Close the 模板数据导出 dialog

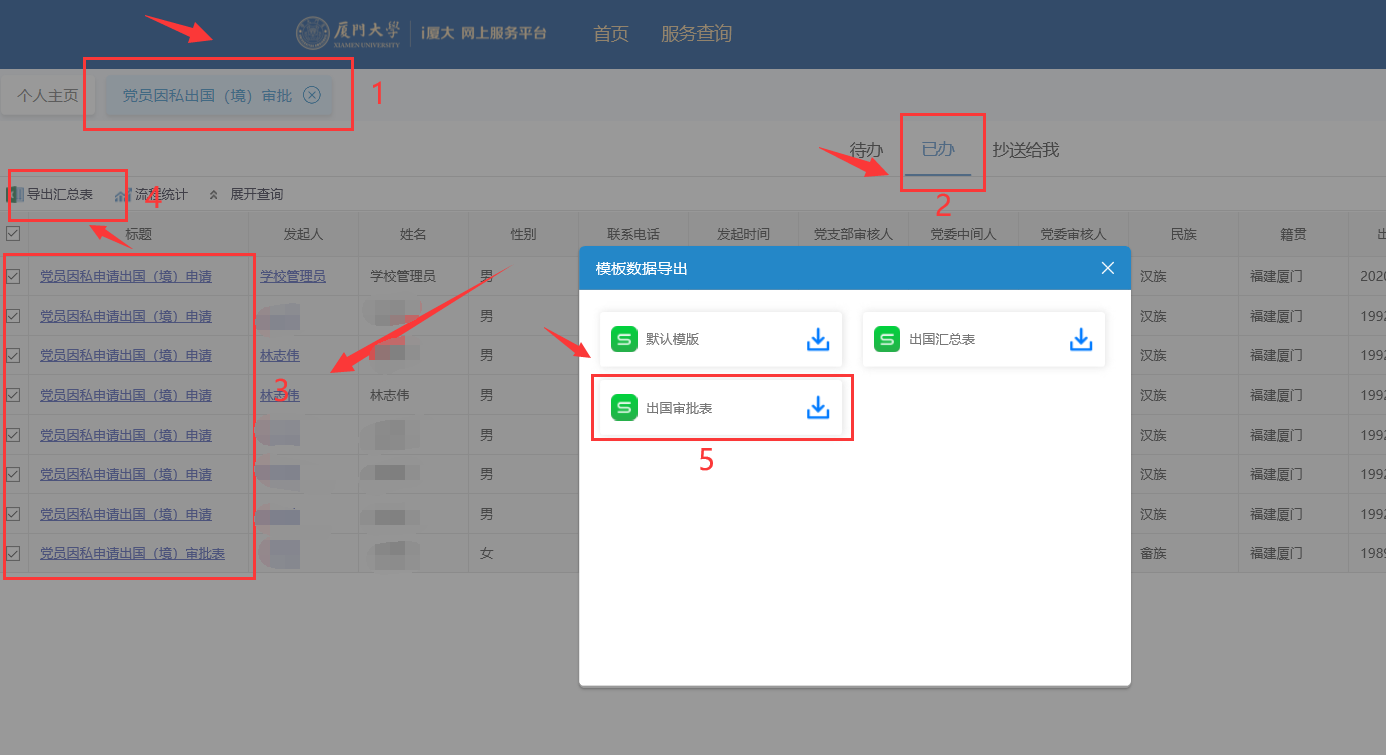click(1107, 268)
